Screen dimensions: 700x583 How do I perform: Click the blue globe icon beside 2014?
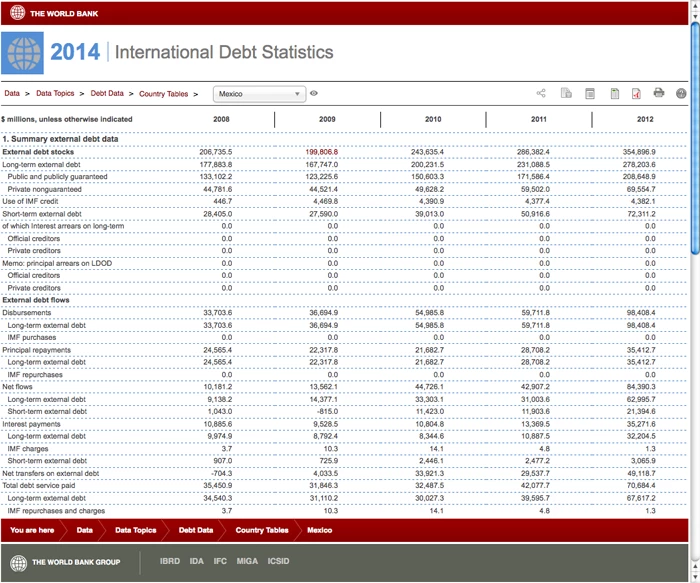22,53
